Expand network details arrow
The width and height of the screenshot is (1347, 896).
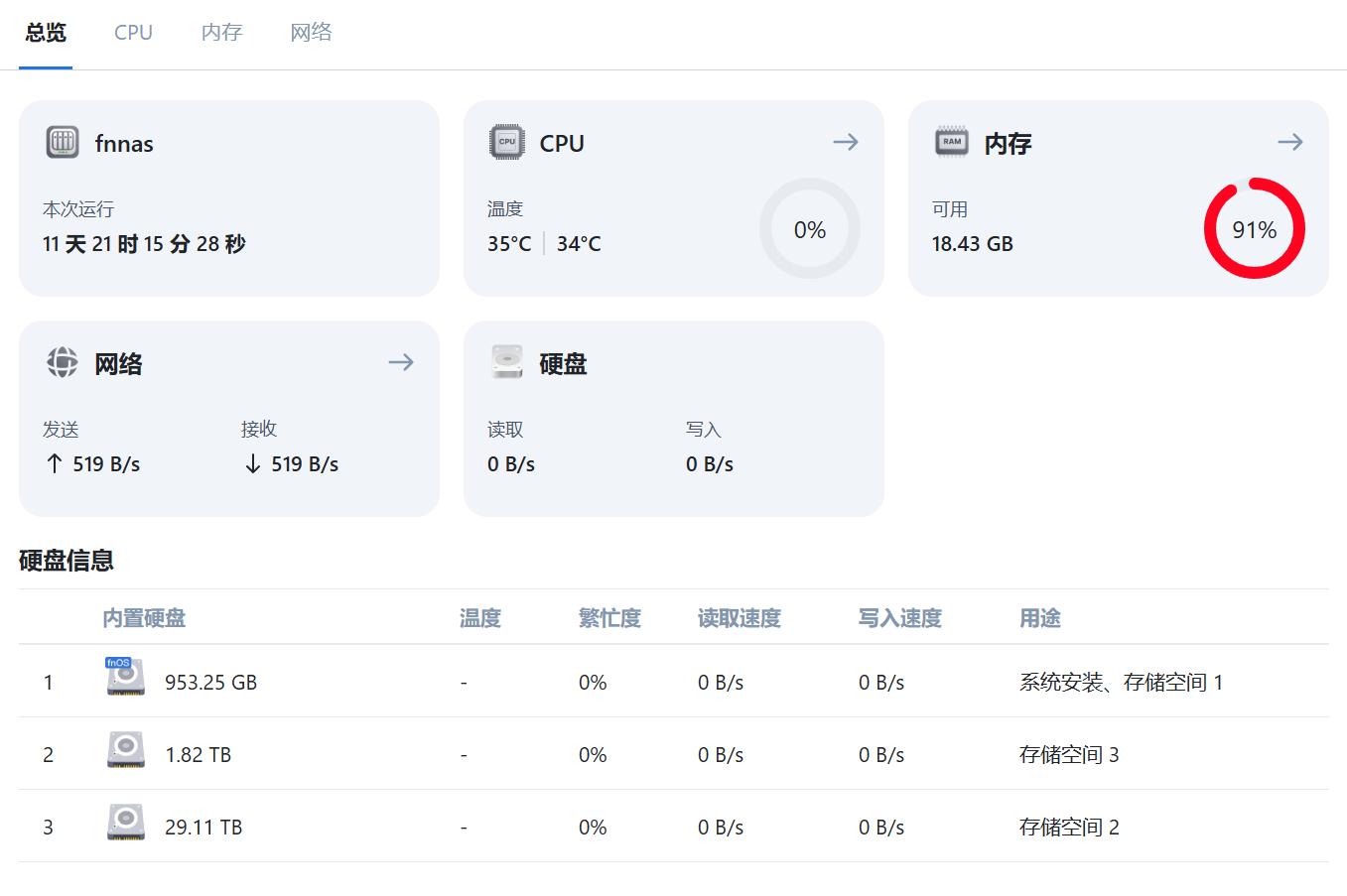[x=401, y=362]
